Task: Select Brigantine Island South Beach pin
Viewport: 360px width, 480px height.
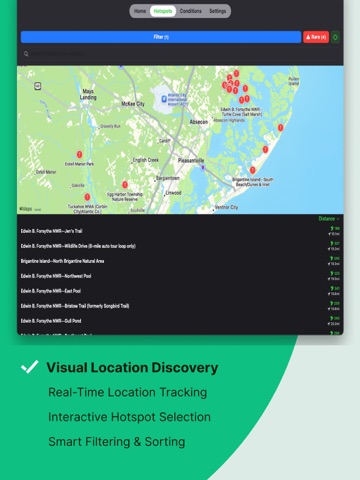Action: (x=253, y=170)
